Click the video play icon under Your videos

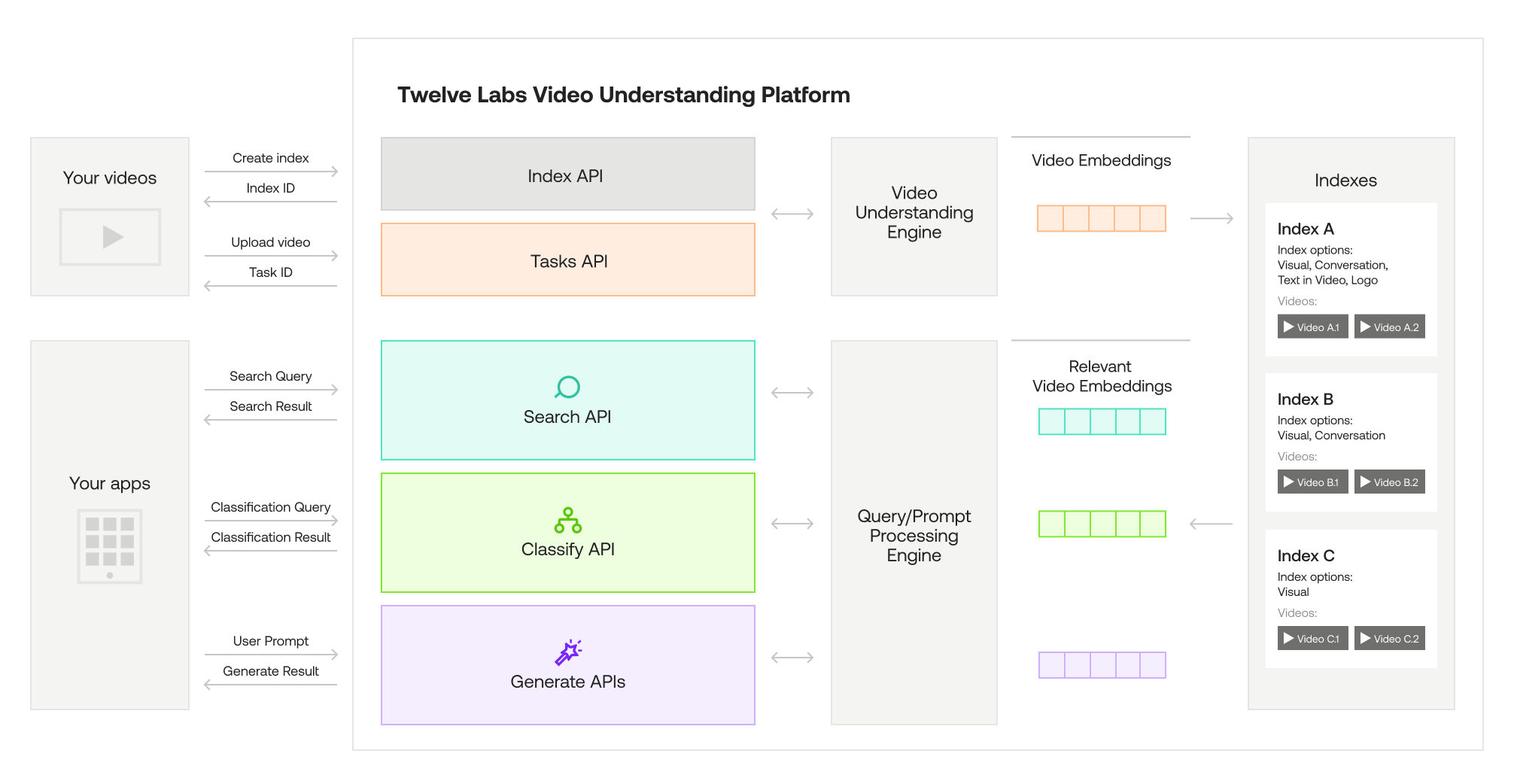[x=111, y=237]
